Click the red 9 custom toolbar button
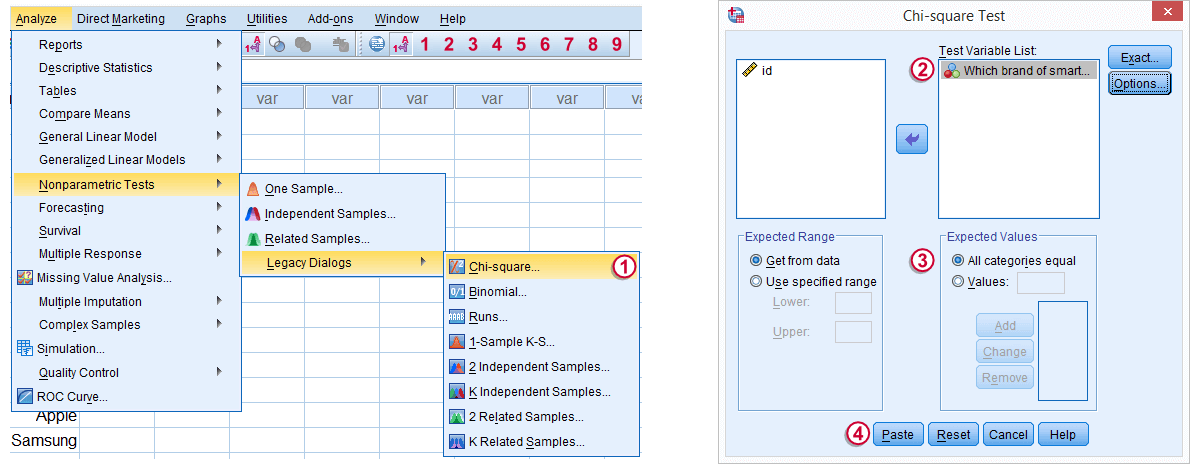This screenshot has height=464, width=1200. point(617,44)
